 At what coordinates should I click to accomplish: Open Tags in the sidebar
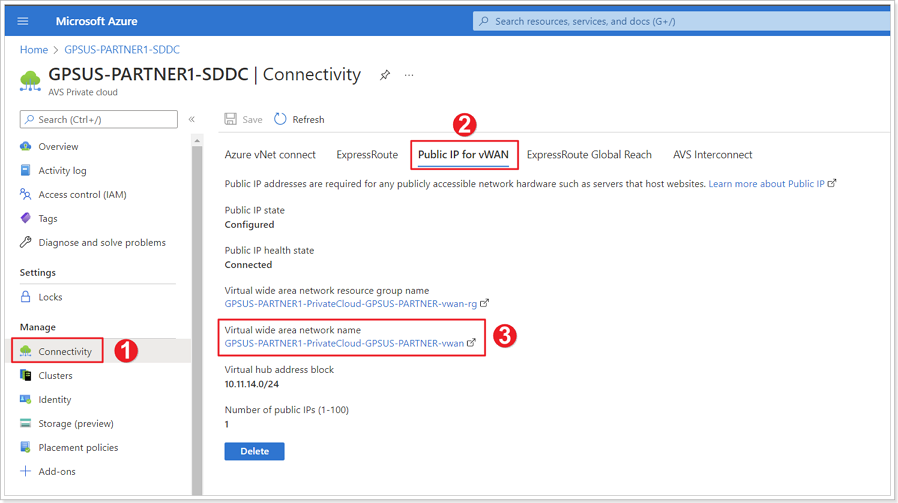point(48,219)
